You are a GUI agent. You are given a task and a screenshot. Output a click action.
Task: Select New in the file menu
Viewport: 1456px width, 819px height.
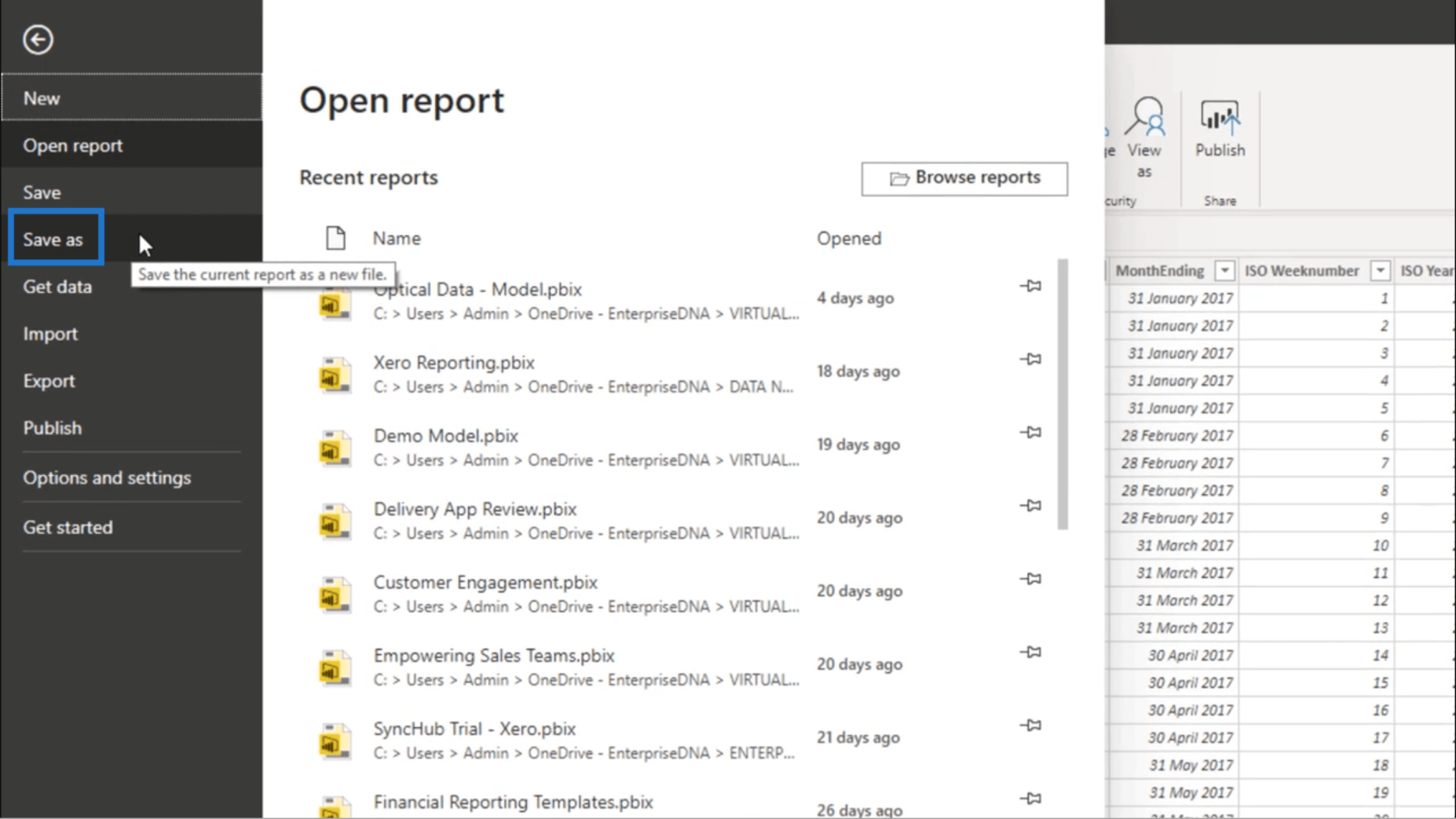click(x=131, y=98)
